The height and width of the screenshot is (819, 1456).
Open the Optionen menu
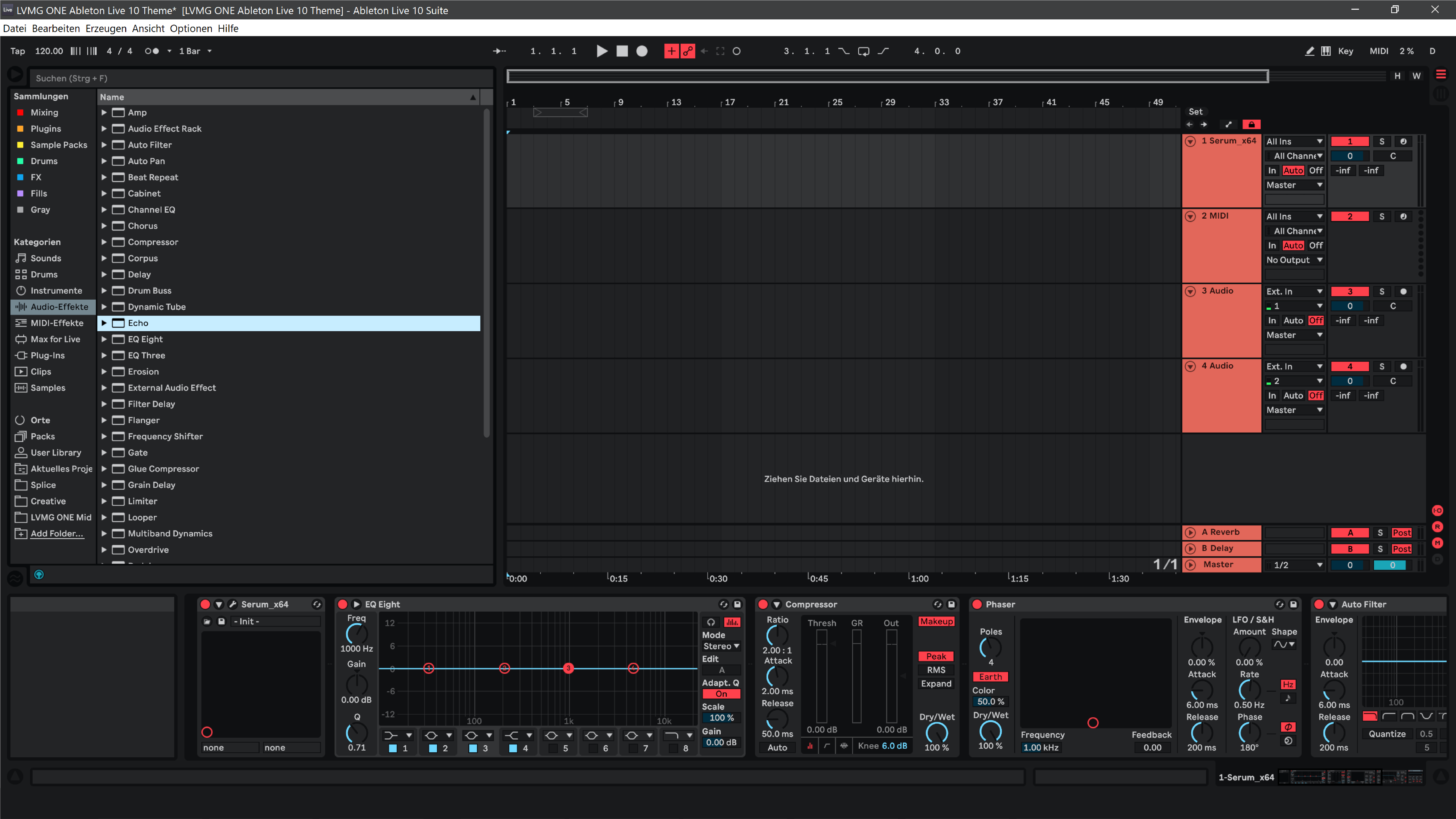pos(191,28)
